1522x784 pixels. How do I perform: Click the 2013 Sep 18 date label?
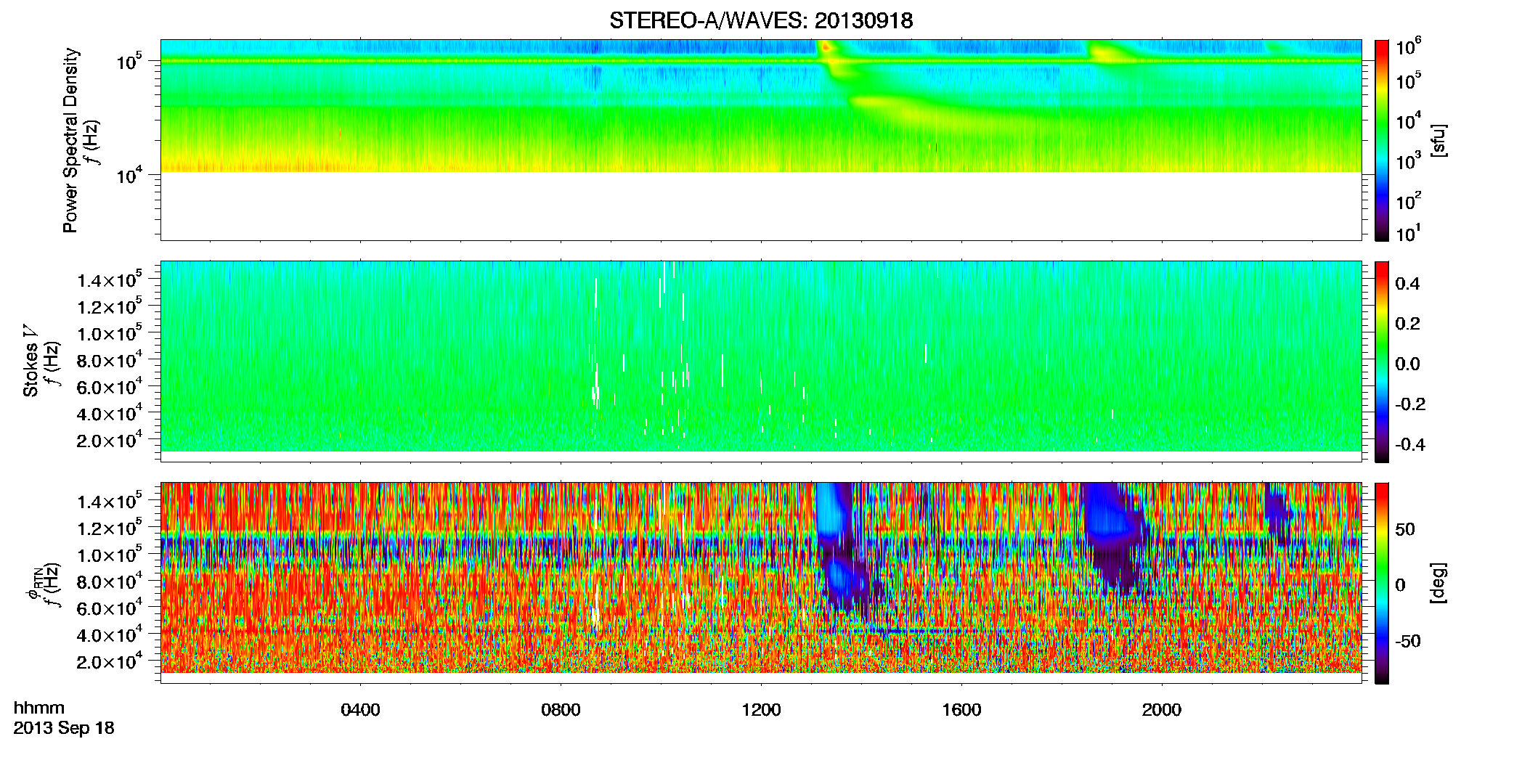[x=64, y=728]
